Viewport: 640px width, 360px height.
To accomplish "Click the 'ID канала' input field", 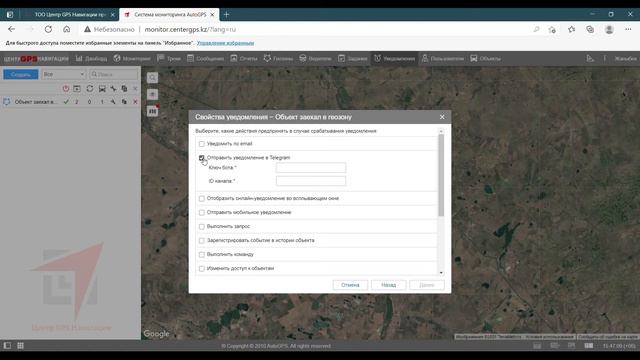I will [311, 181].
